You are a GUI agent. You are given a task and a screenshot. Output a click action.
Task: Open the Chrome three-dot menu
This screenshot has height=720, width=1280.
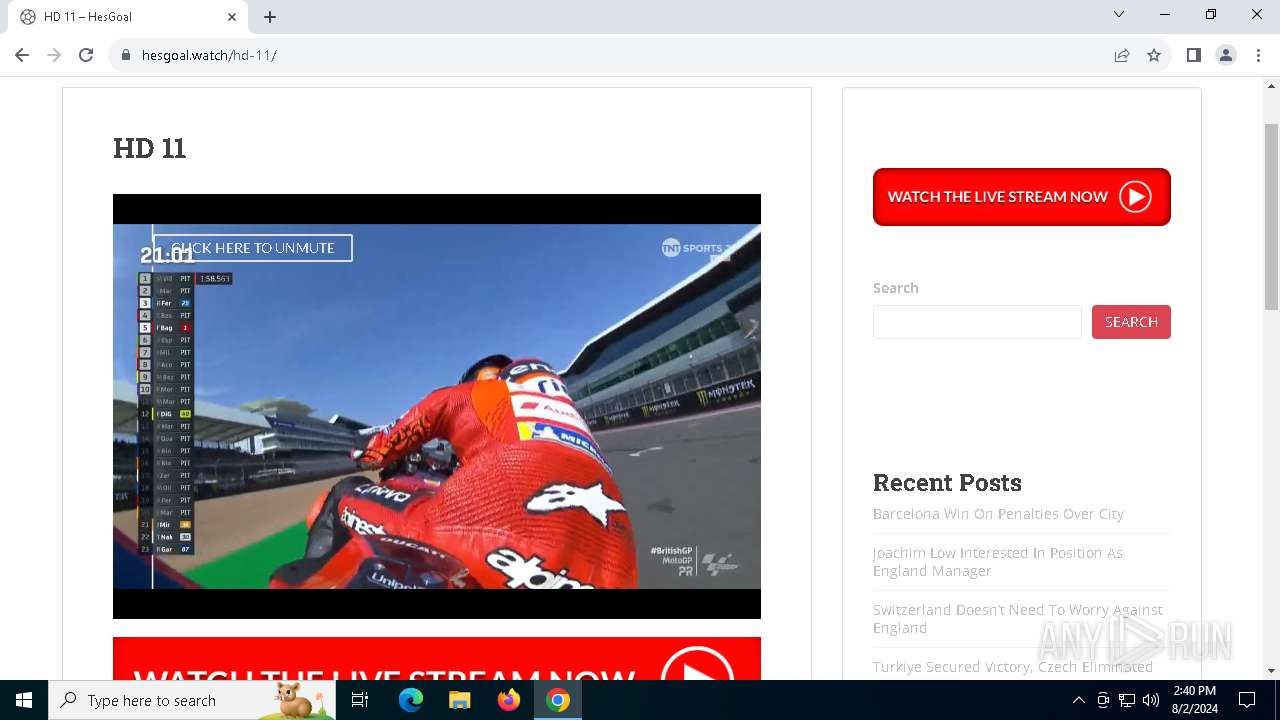click(1258, 55)
